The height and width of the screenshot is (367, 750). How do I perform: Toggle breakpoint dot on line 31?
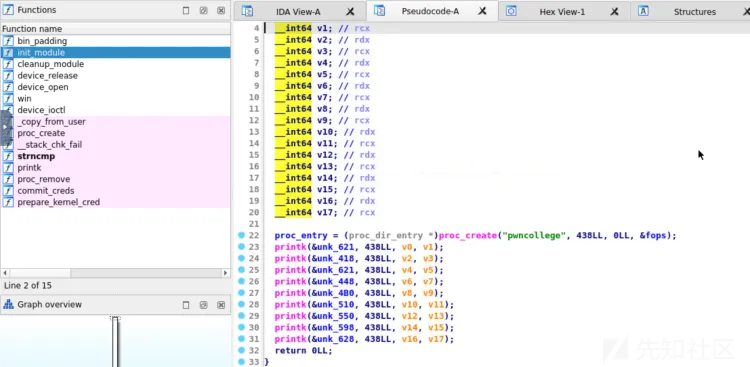[x=241, y=338]
